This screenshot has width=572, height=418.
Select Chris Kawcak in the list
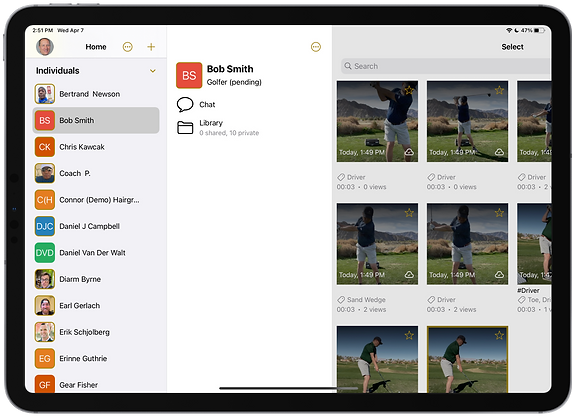click(x=96, y=147)
